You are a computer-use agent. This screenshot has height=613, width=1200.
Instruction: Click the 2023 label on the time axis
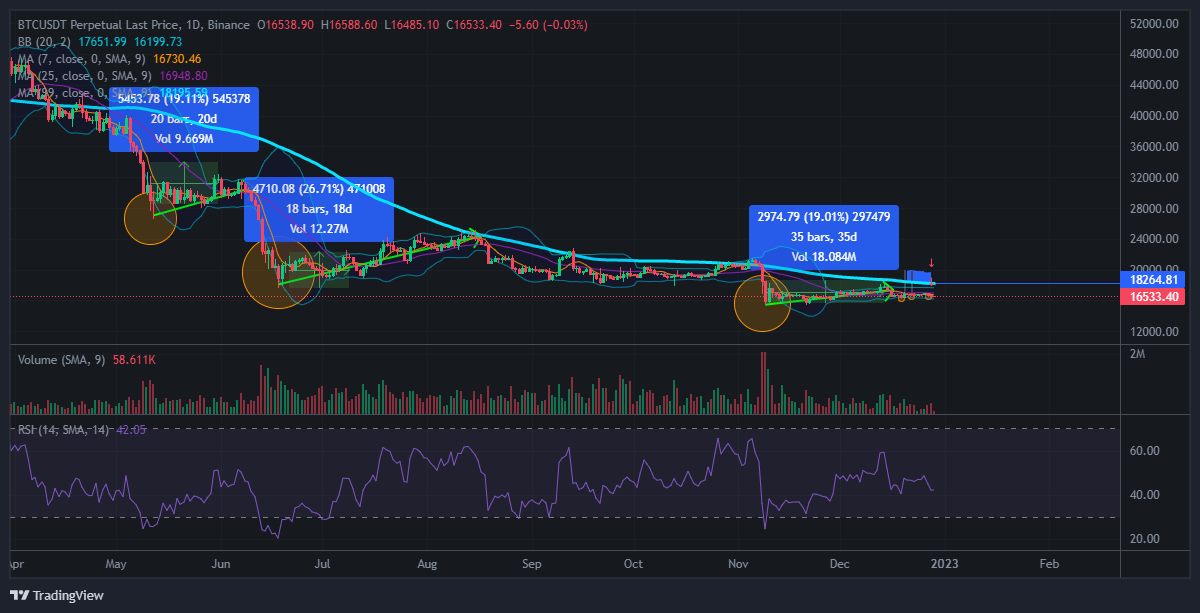pyautogui.click(x=944, y=563)
